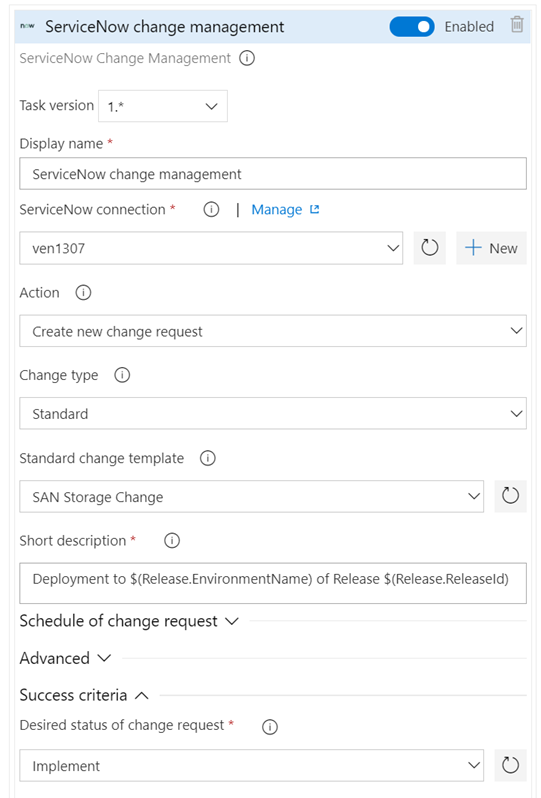The height and width of the screenshot is (798, 541).
Task: Show info for Action field
Action: [83, 293]
